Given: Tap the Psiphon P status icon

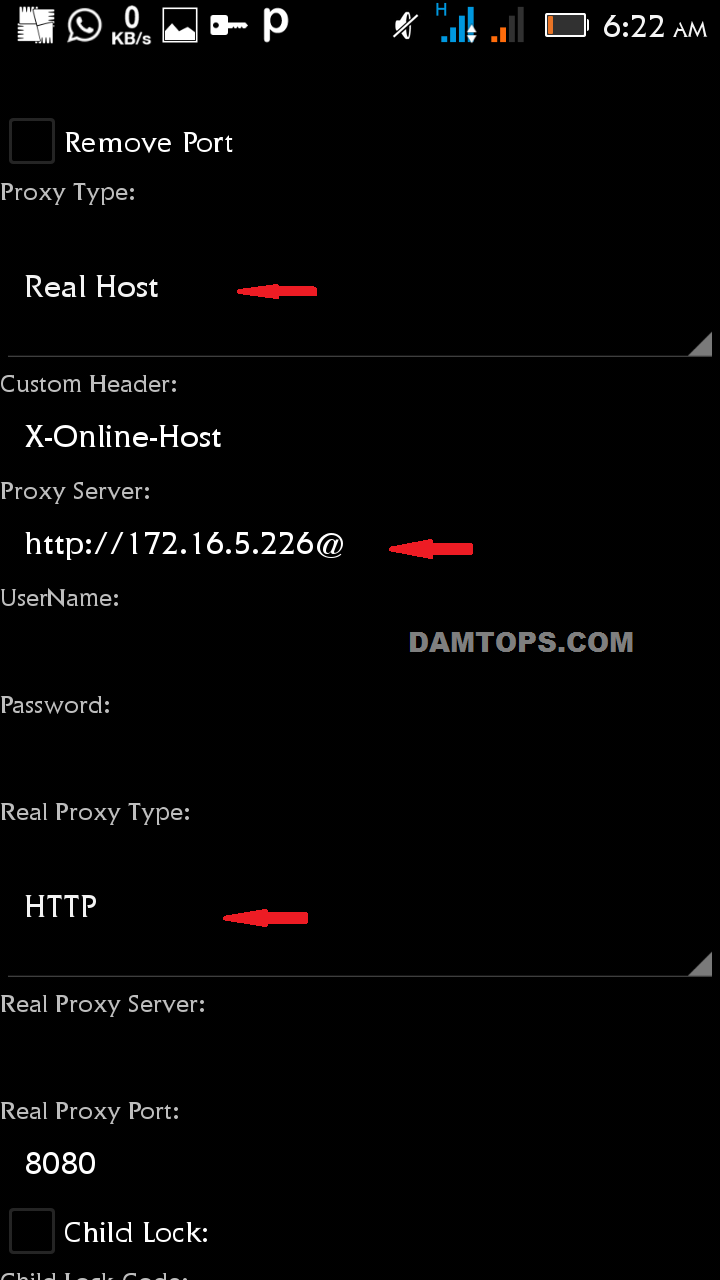Looking at the screenshot, I should (x=275, y=24).
